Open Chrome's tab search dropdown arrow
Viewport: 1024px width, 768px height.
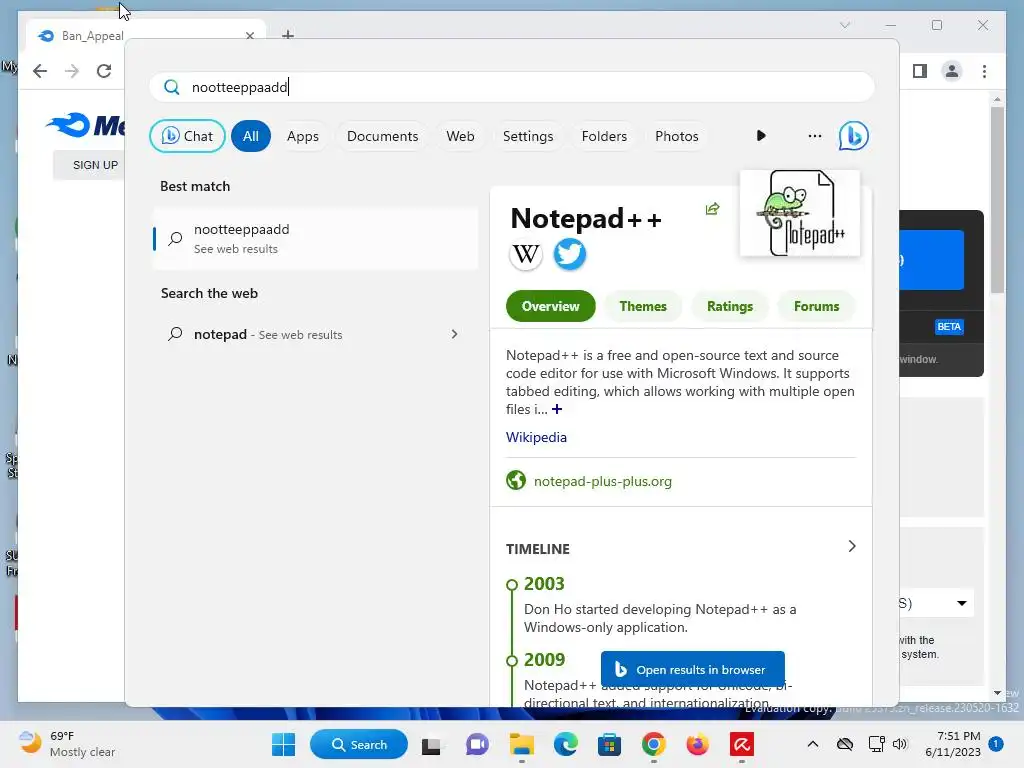point(844,25)
